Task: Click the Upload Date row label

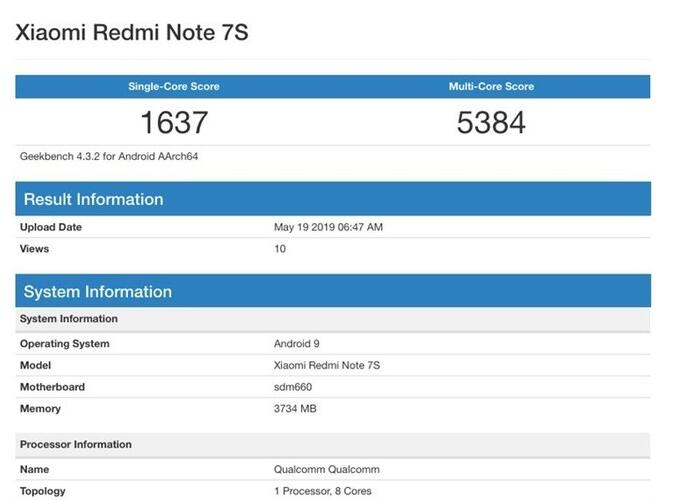Action: (x=51, y=227)
